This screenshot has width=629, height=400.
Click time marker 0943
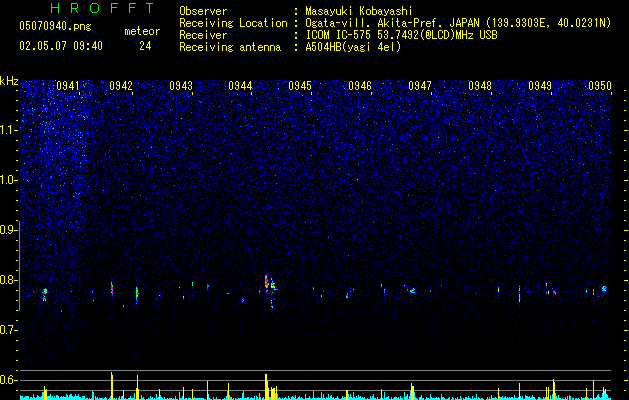point(181,86)
